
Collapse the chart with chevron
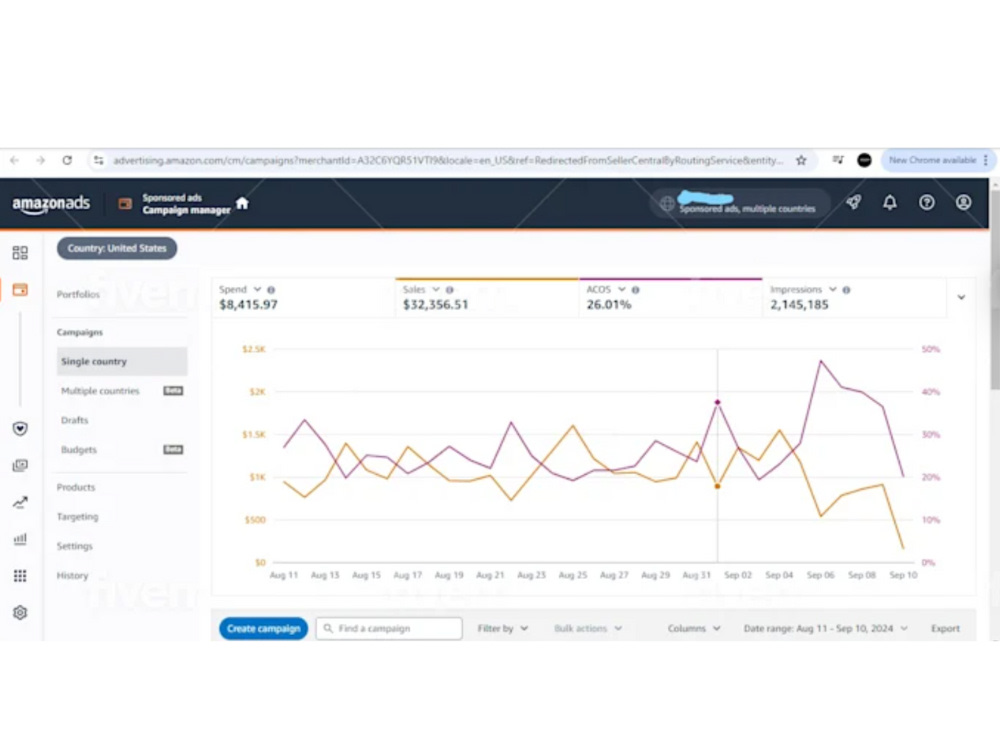[961, 297]
